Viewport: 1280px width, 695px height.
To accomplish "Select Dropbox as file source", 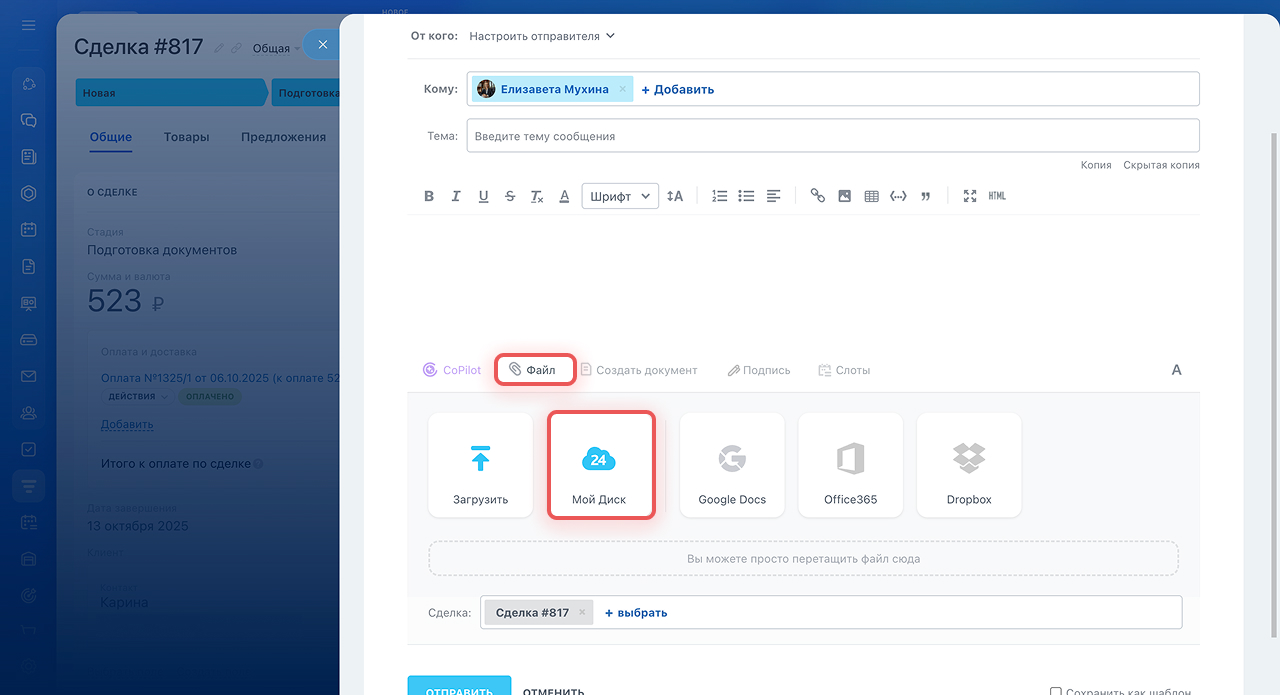I will [968, 465].
